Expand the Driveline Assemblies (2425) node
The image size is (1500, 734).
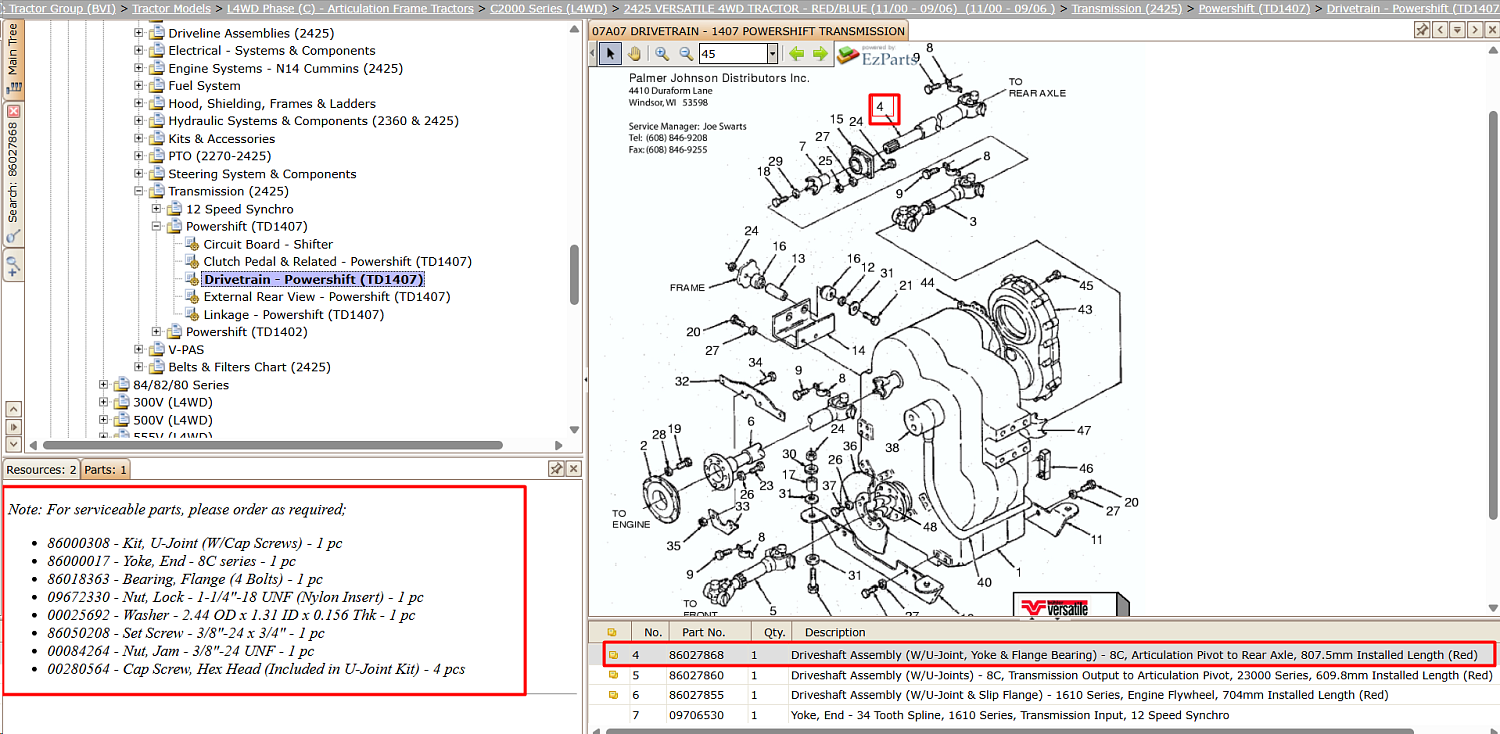(x=139, y=33)
